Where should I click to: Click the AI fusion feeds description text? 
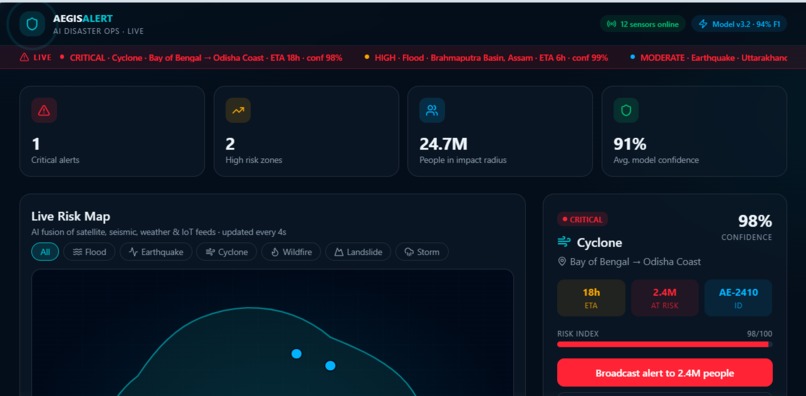point(159,232)
